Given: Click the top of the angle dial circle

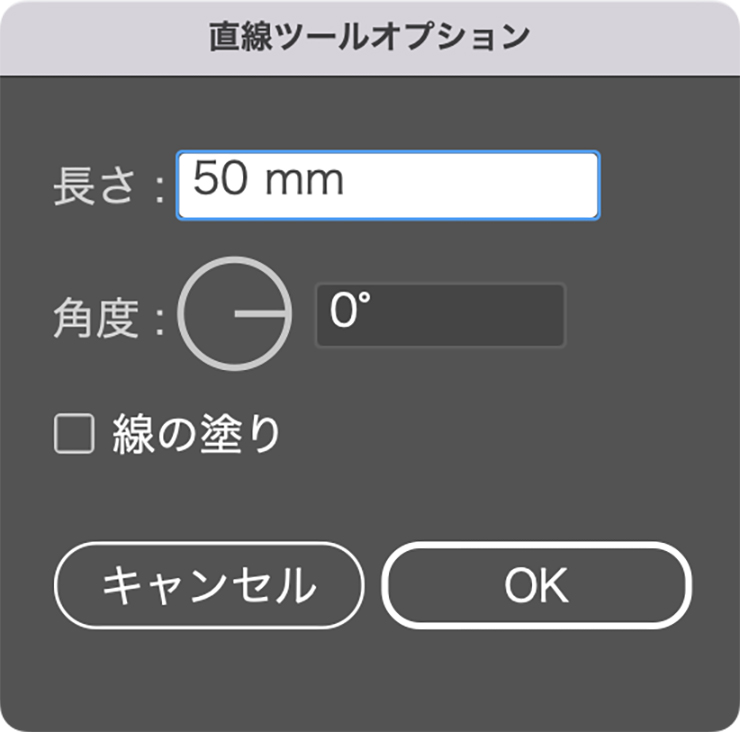Looking at the screenshot, I should pyautogui.click(x=235, y=259).
